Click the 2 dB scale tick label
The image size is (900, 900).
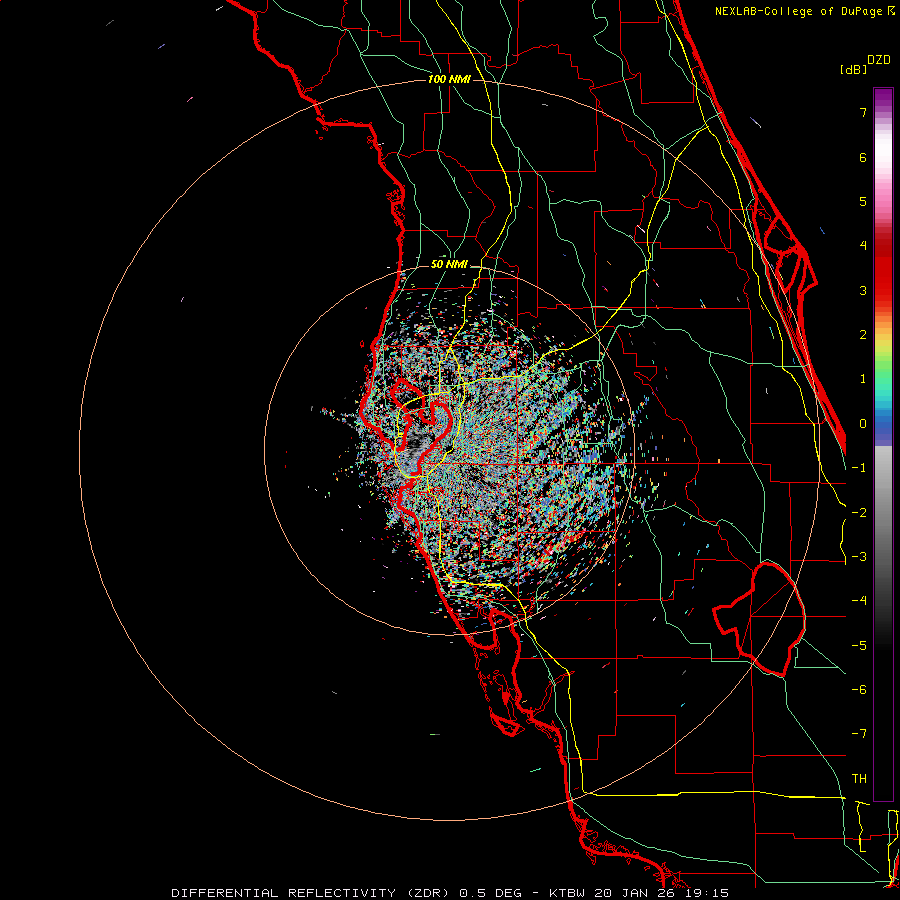pos(863,335)
